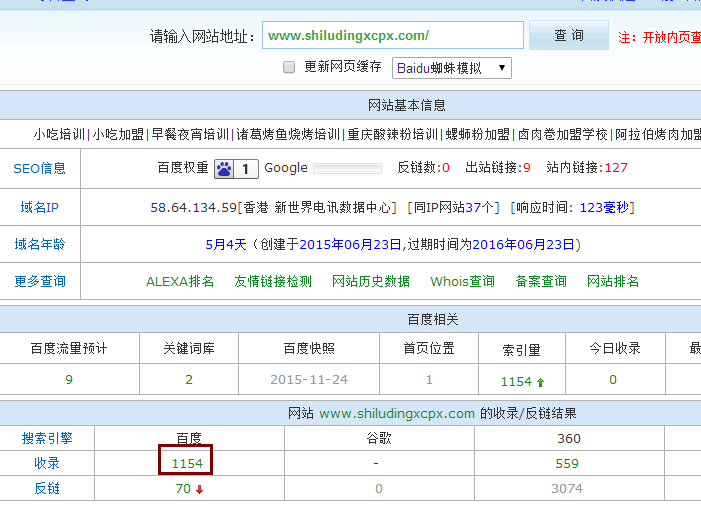Open 网站历史数据 page

pos(371,281)
